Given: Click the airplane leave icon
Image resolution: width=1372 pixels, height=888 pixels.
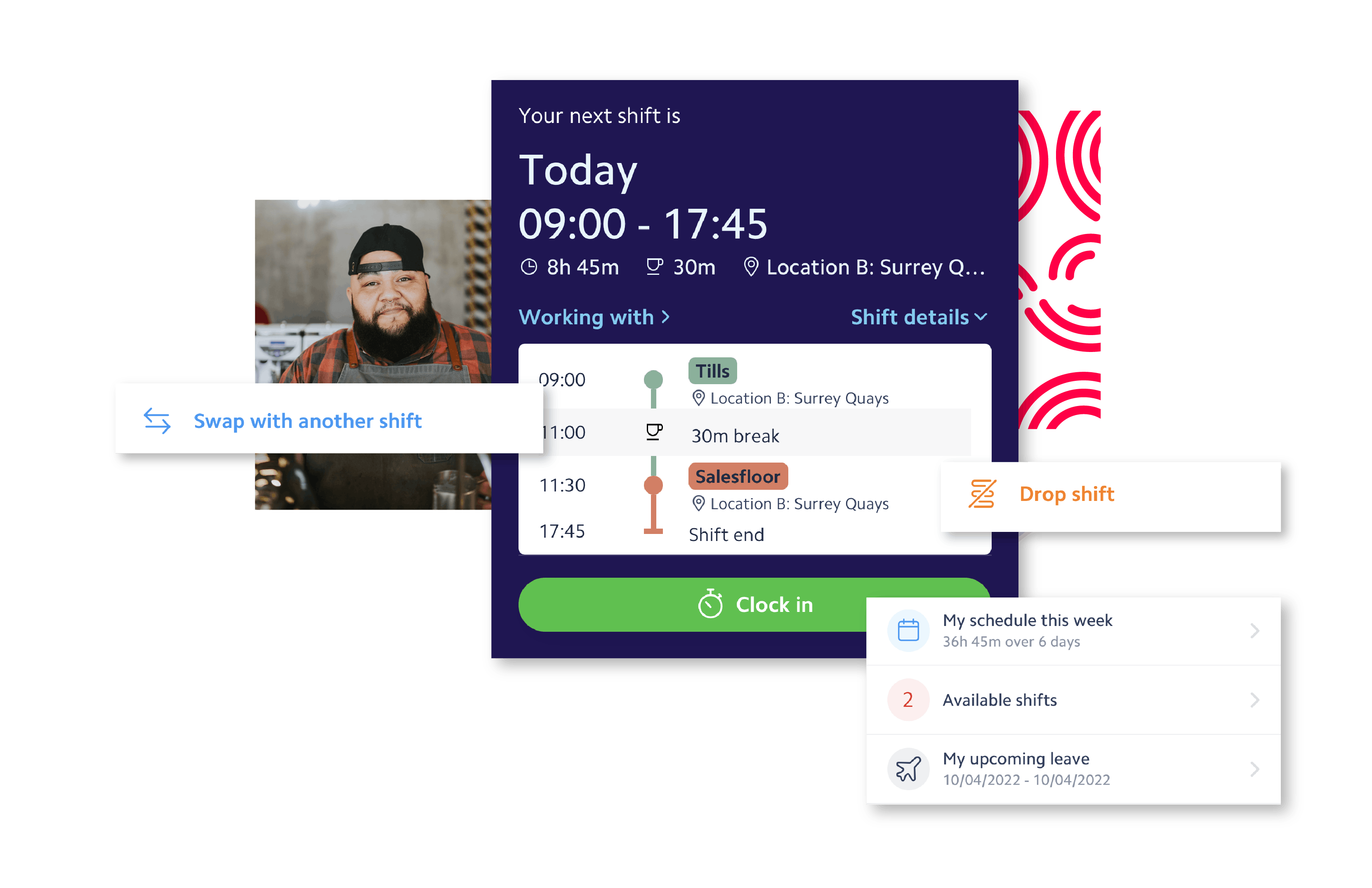Looking at the screenshot, I should click(908, 769).
